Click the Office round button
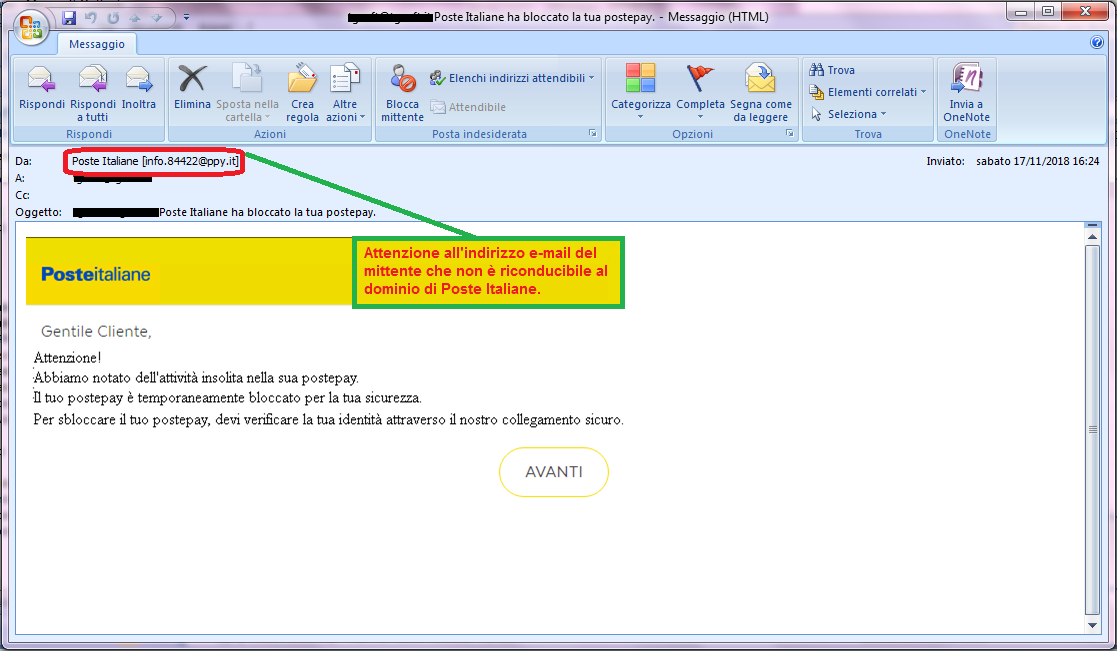 point(31,28)
